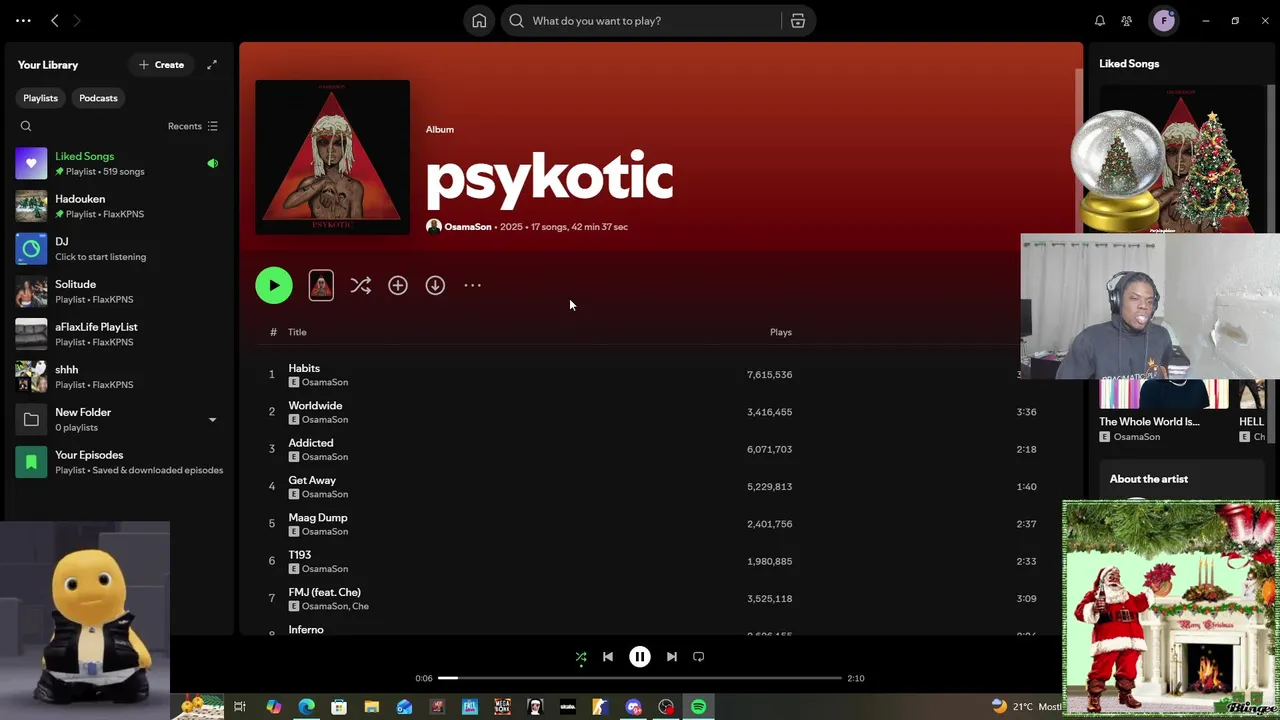Open the three-dot app menu at top left
Screen dimensions: 1280x720
coord(23,20)
